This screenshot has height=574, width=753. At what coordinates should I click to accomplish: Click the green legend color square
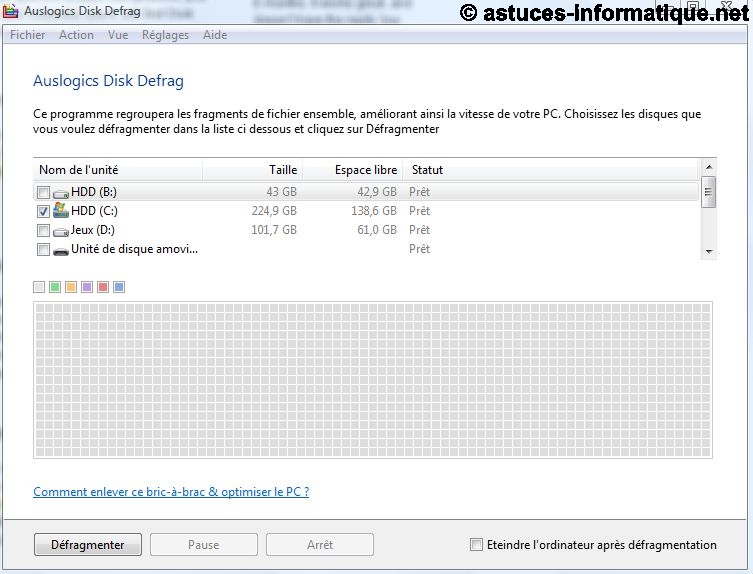(x=55, y=287)
